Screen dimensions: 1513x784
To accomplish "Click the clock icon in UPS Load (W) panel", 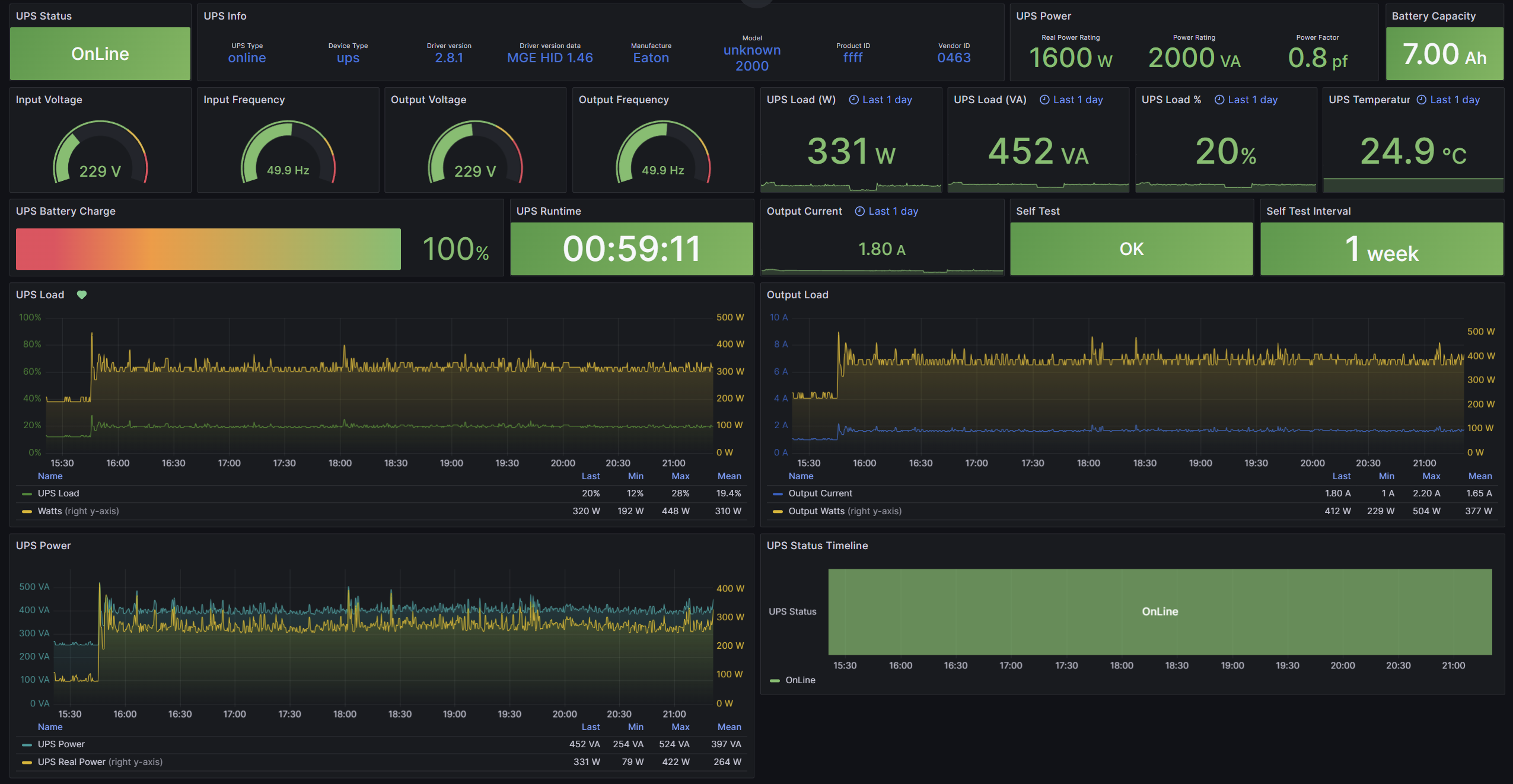I will (x=853, y=100).
